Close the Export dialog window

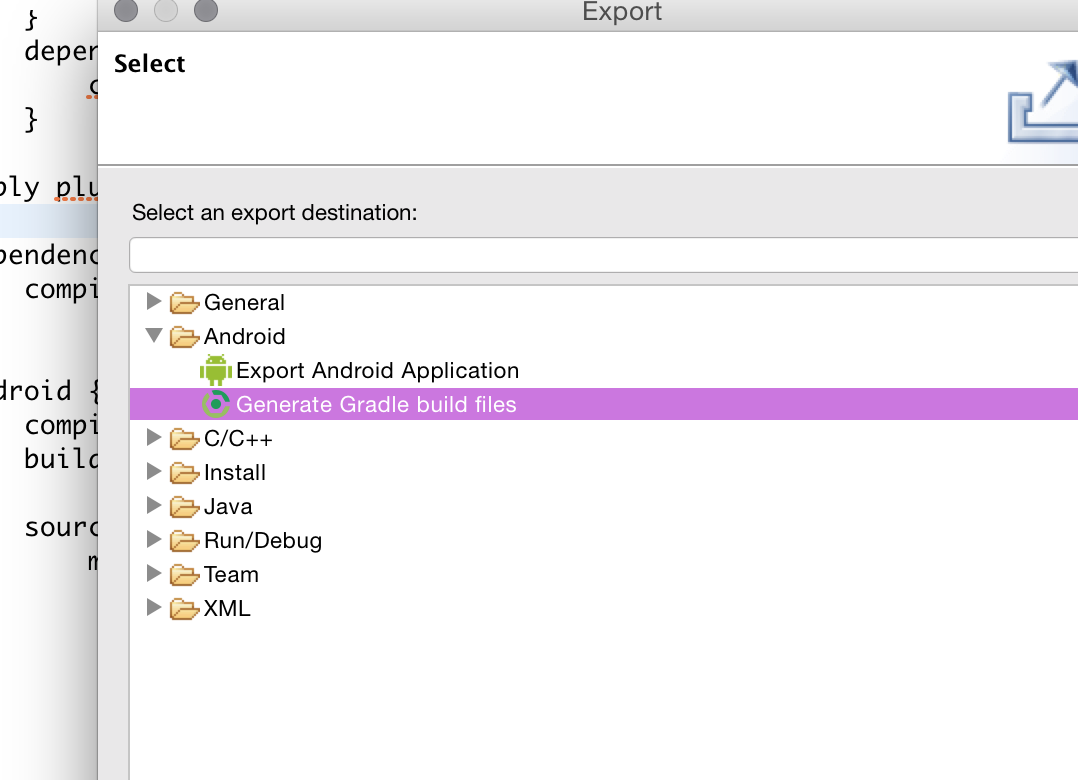126,10
